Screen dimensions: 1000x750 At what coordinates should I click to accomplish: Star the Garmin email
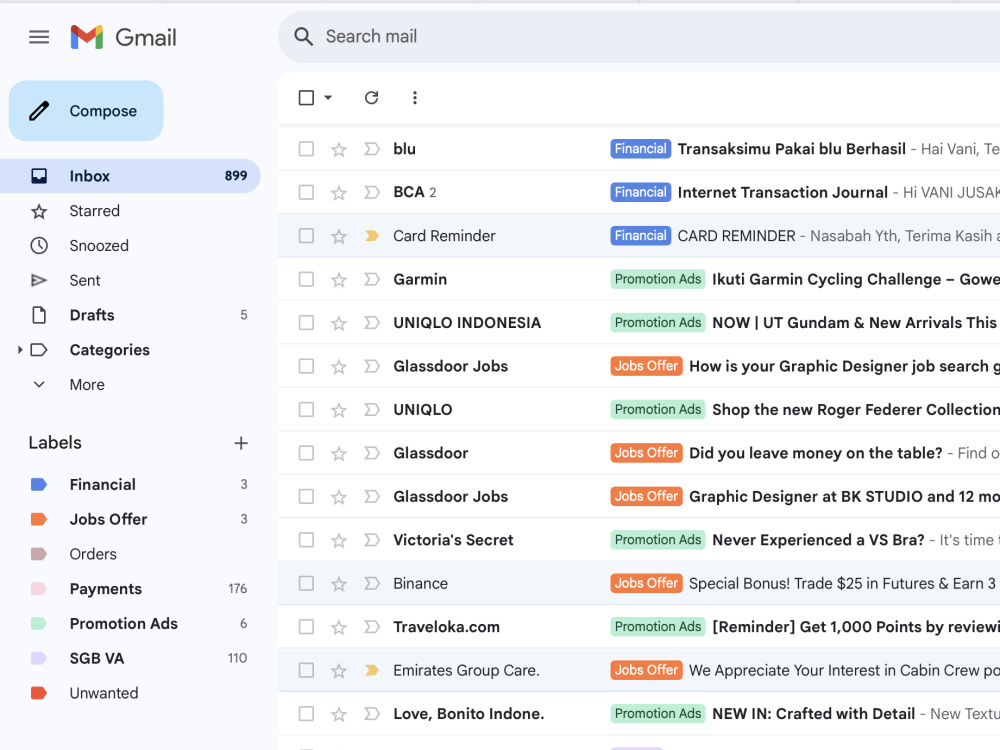339,279
